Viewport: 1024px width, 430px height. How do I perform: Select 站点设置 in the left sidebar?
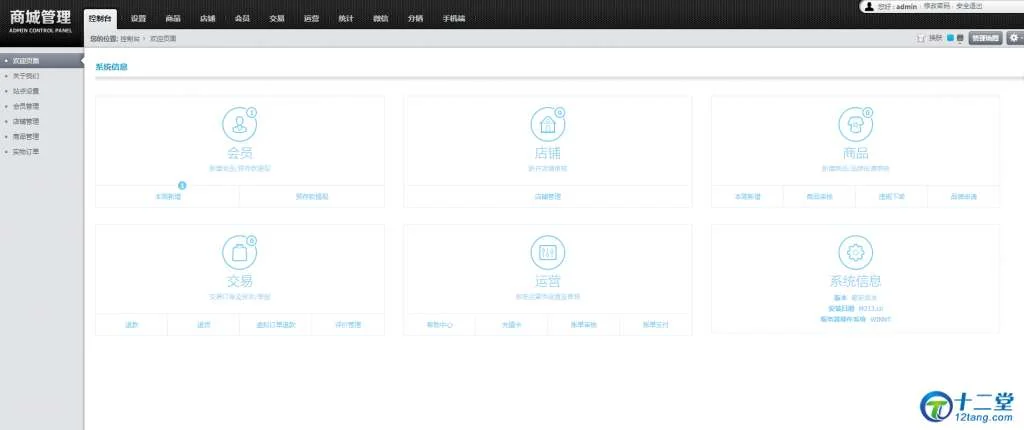[x=27, y=91]
